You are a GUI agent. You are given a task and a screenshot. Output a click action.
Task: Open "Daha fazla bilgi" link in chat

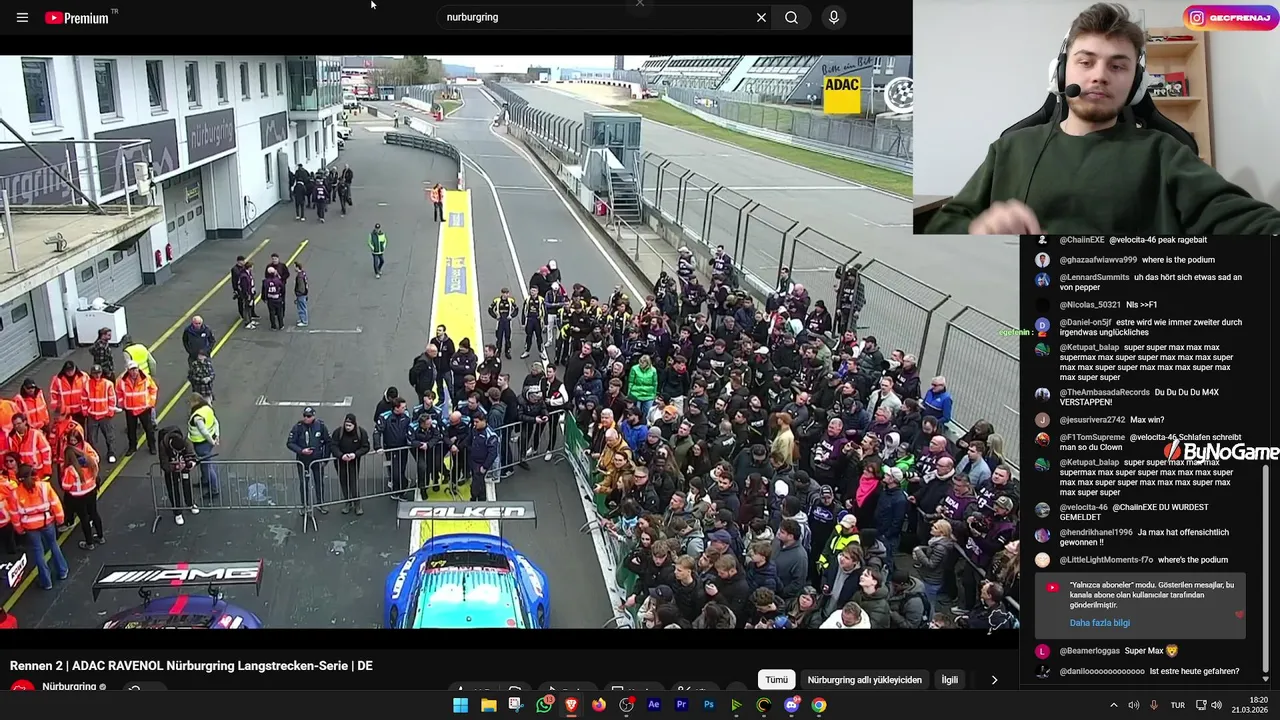coord(1100,623)
